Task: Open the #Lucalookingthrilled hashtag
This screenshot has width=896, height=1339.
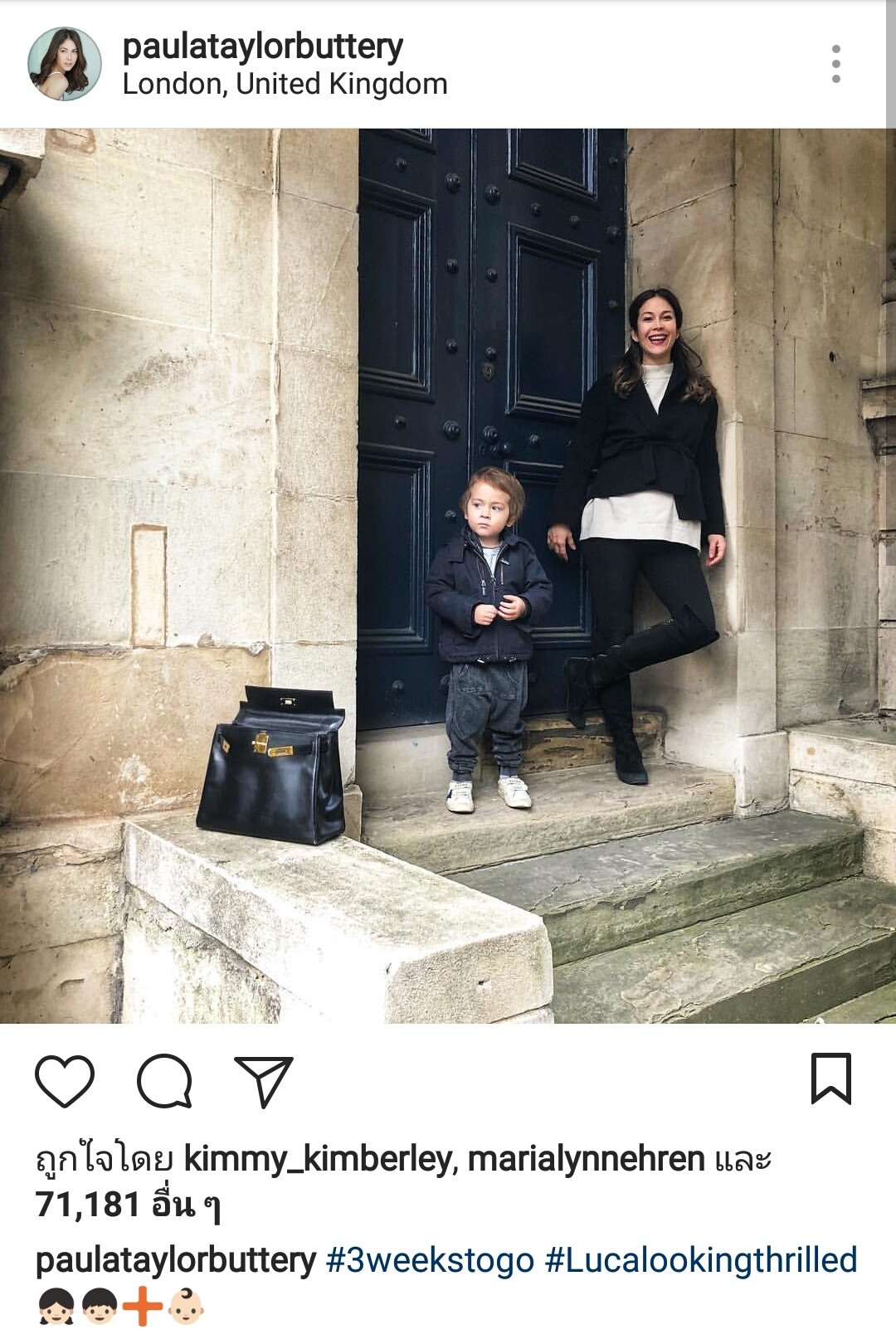Action: (701, 1260)
